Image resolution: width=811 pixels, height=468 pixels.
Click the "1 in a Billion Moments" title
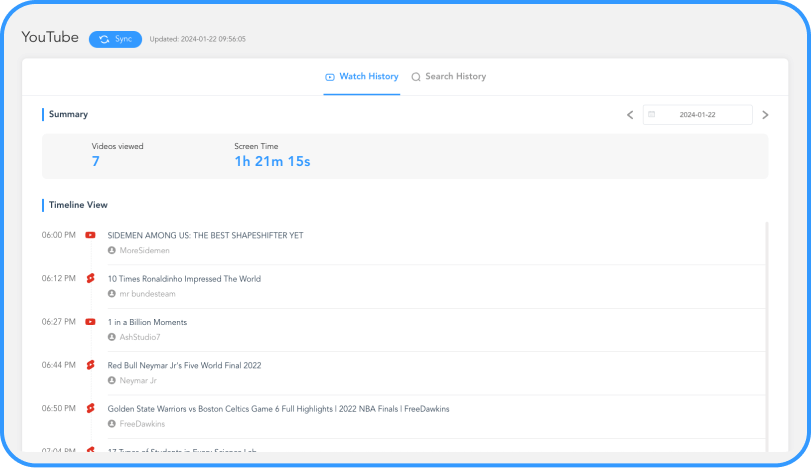tap(147, 322)
